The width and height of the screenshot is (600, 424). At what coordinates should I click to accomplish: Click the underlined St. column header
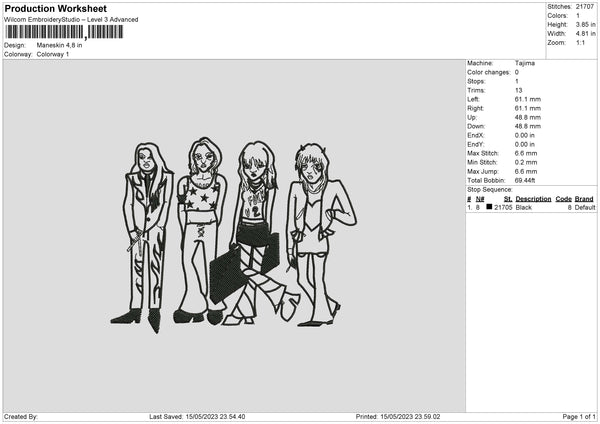508,199
